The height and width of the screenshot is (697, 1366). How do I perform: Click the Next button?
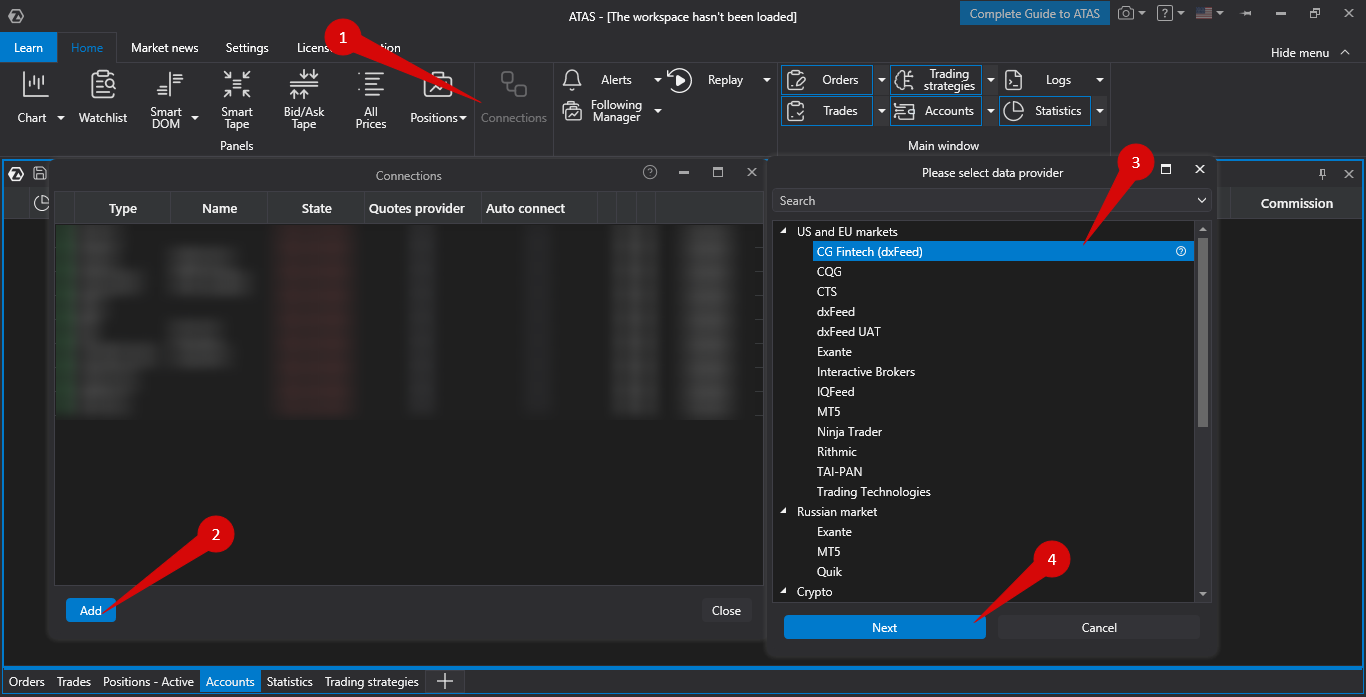(885, 627)
